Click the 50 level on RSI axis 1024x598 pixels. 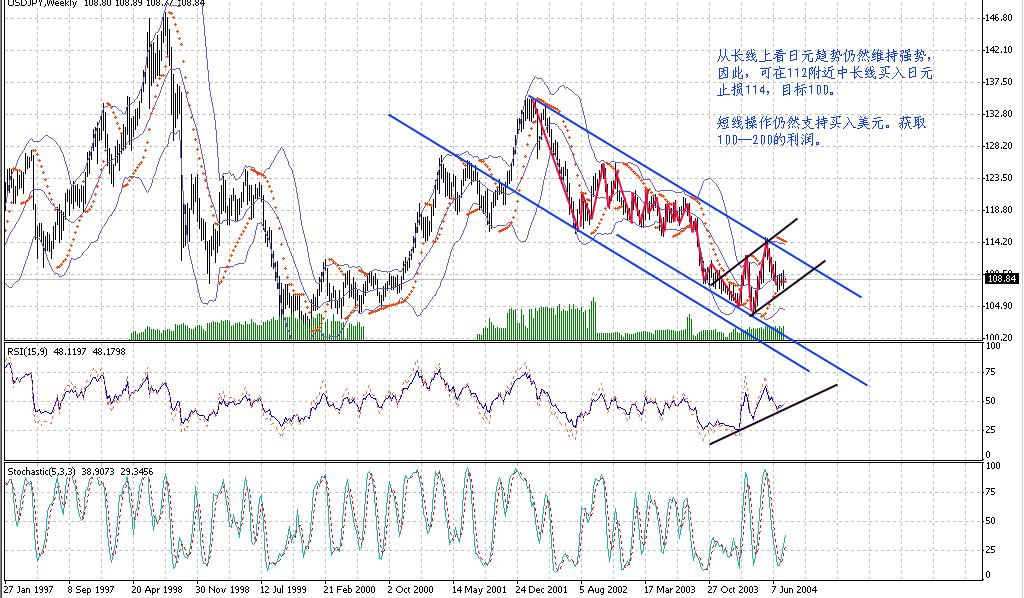click(x=991, y=401)
